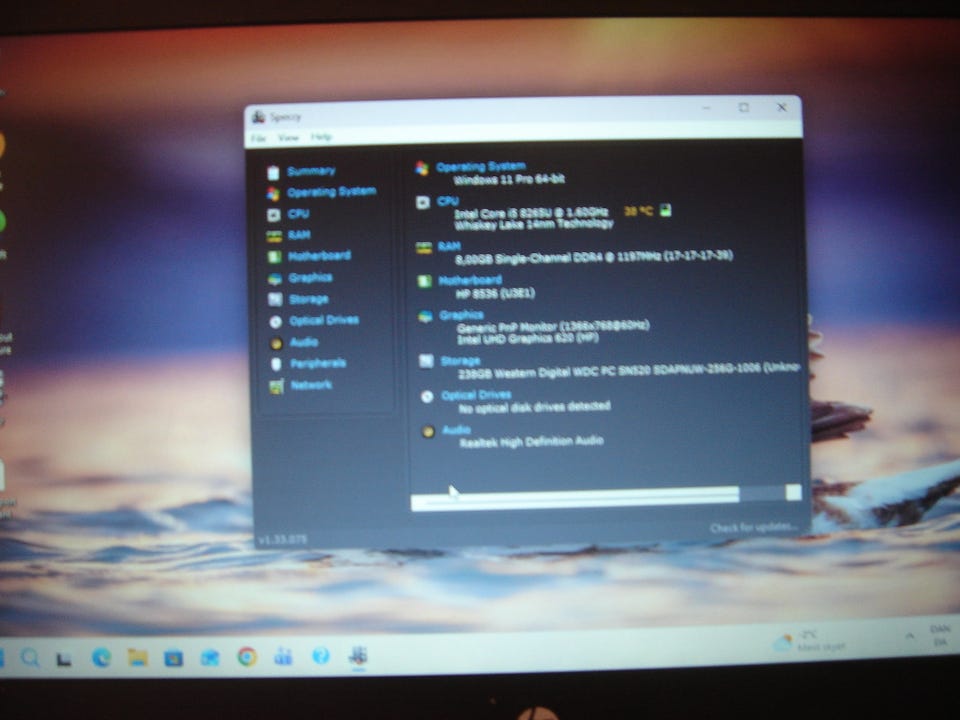Open the weather widget on the taskbar
The width and height of the screenshot is (960, 720).
click(809, 641)
